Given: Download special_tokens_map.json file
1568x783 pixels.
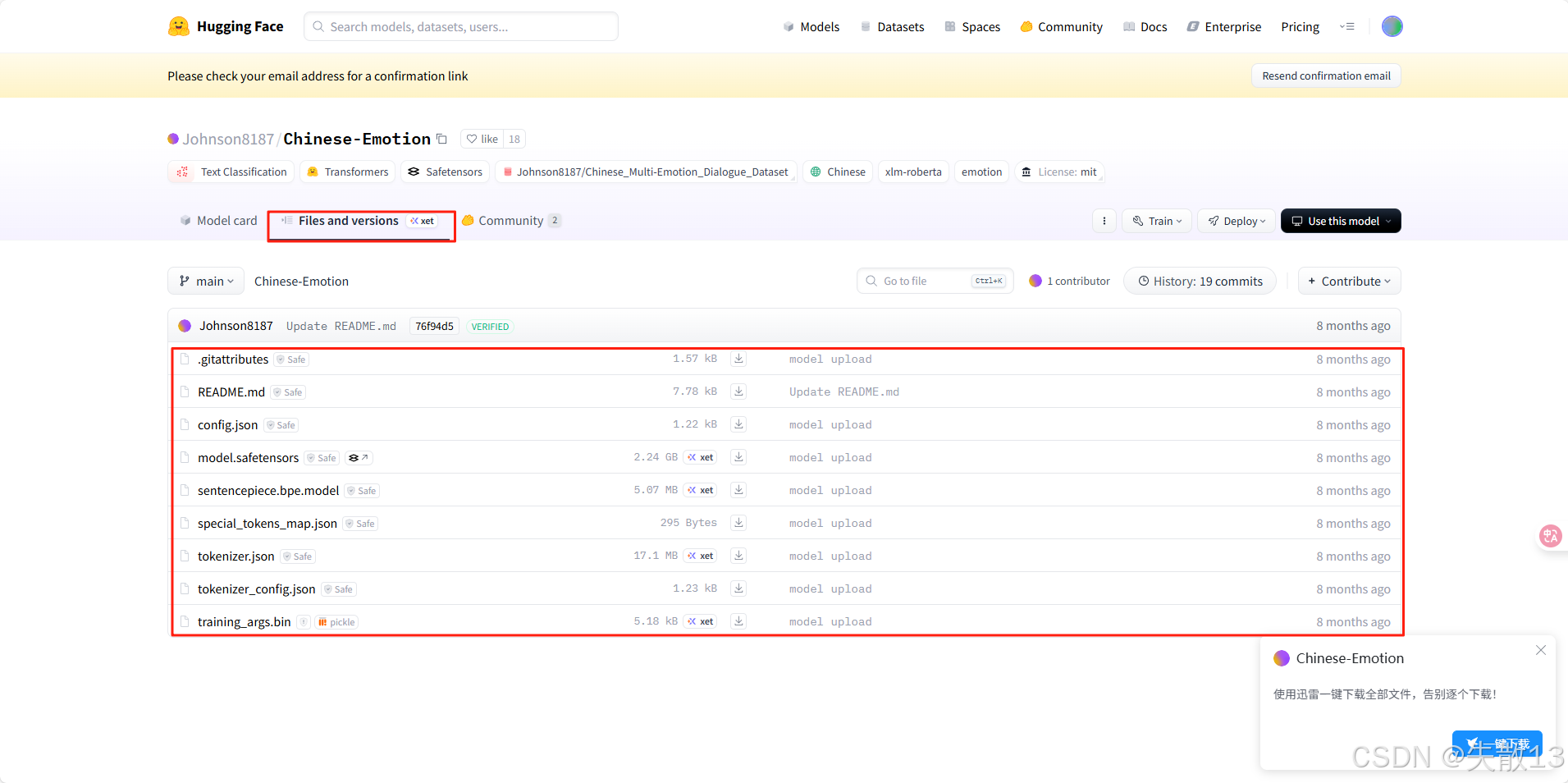Looking at the screenshot, I should [738, 523].
